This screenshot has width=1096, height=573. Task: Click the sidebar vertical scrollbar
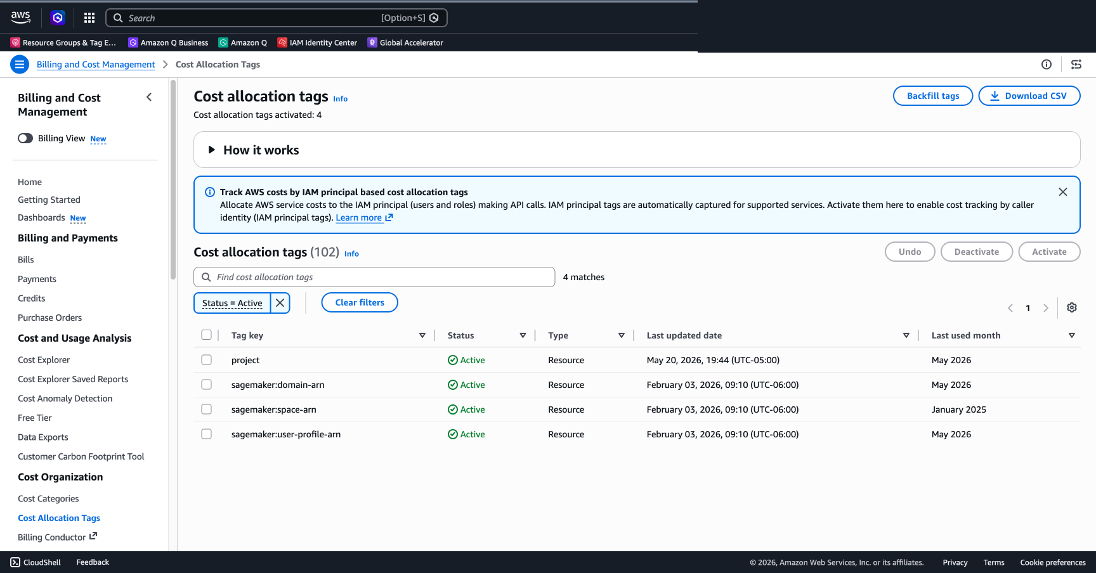tap(173, 180)
